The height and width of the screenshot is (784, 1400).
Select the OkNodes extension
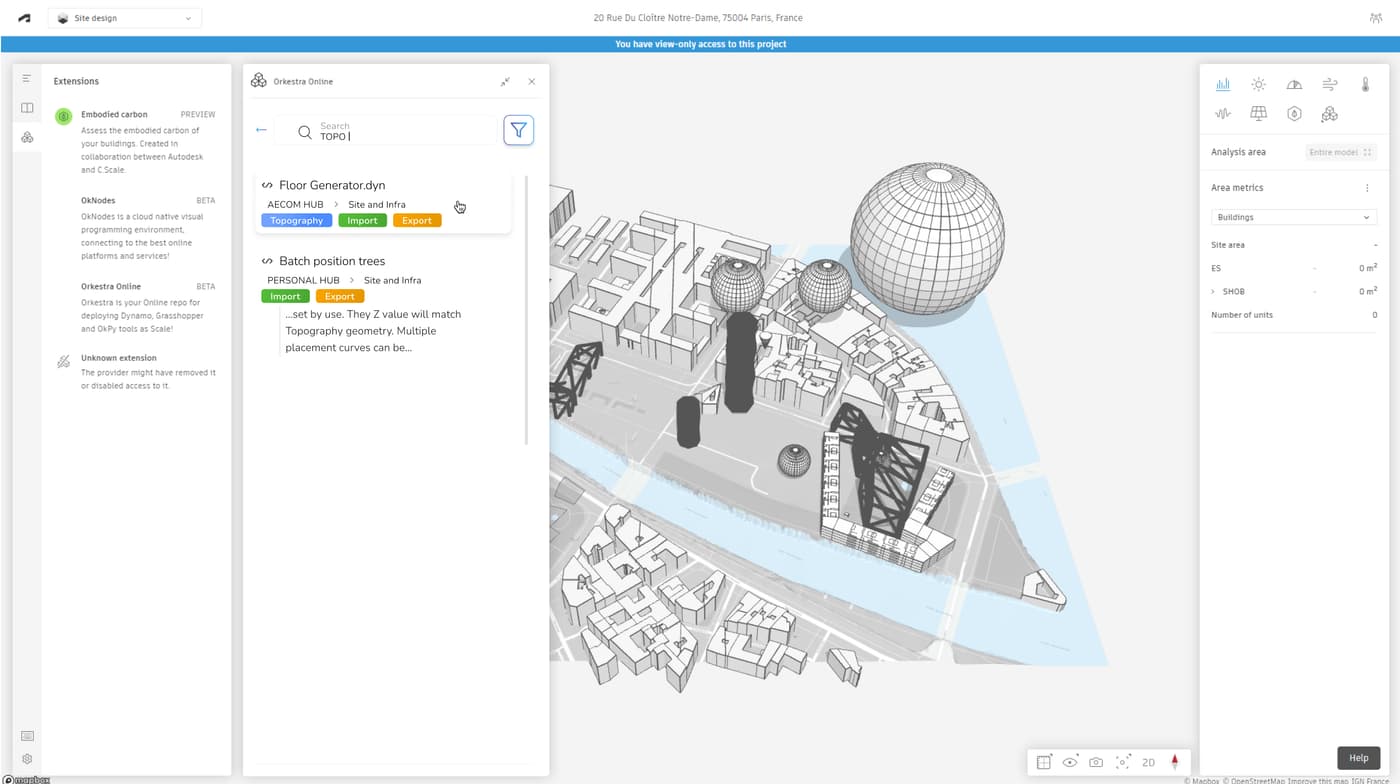98,201
